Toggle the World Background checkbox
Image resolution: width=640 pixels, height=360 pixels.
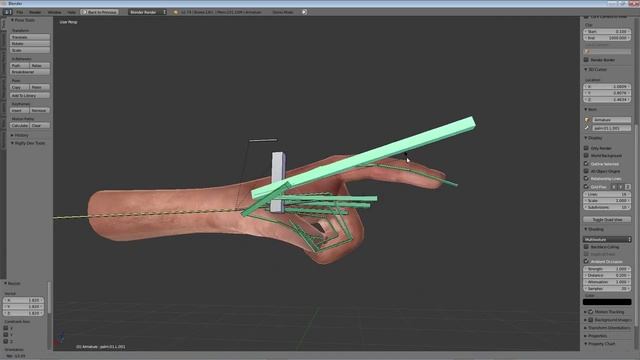586,156
